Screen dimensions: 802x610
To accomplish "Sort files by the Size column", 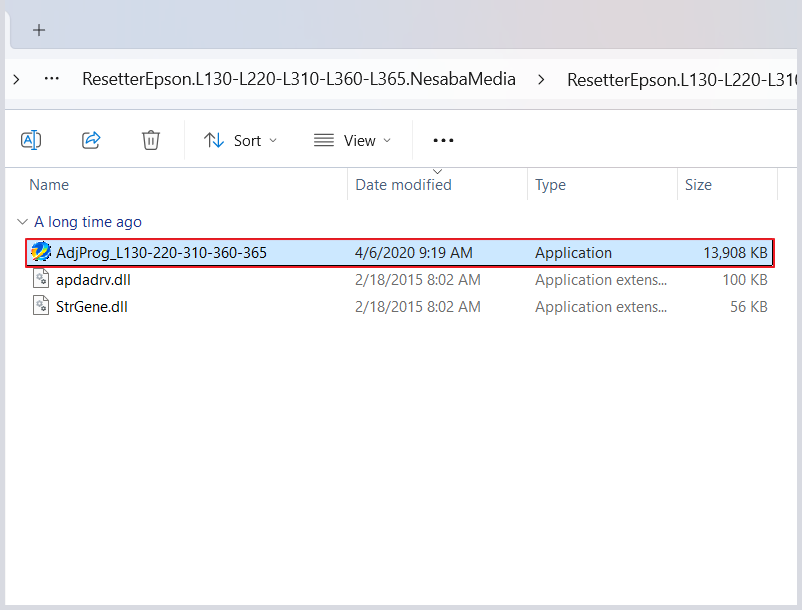I will coord(698,185).
